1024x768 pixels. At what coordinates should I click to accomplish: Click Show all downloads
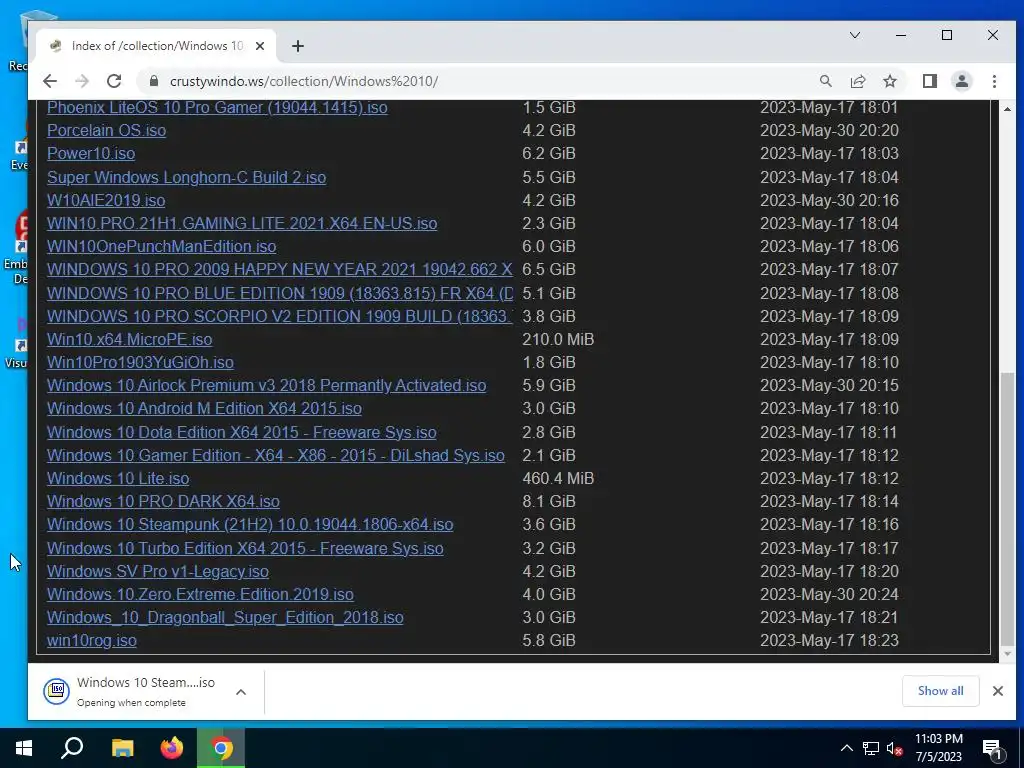(940, 691)
